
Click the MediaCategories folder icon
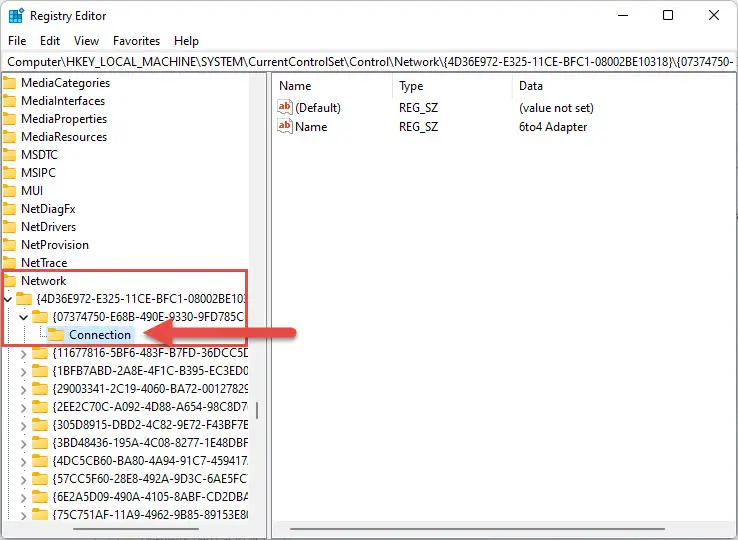(x=9, y=83)
